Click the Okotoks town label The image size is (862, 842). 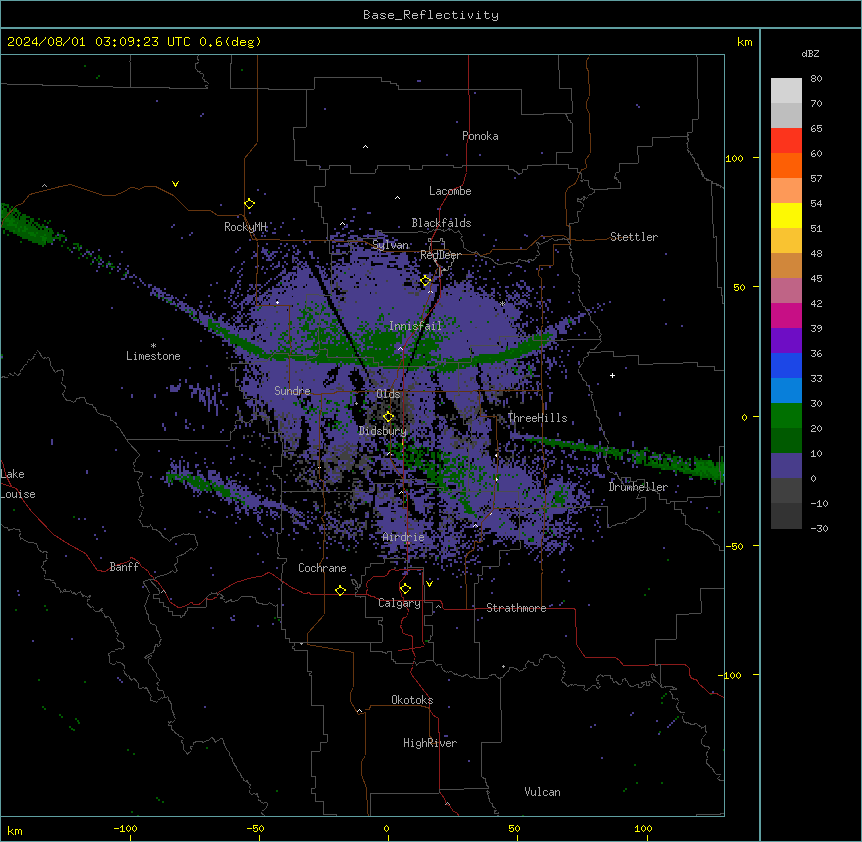tap(412, 700)
